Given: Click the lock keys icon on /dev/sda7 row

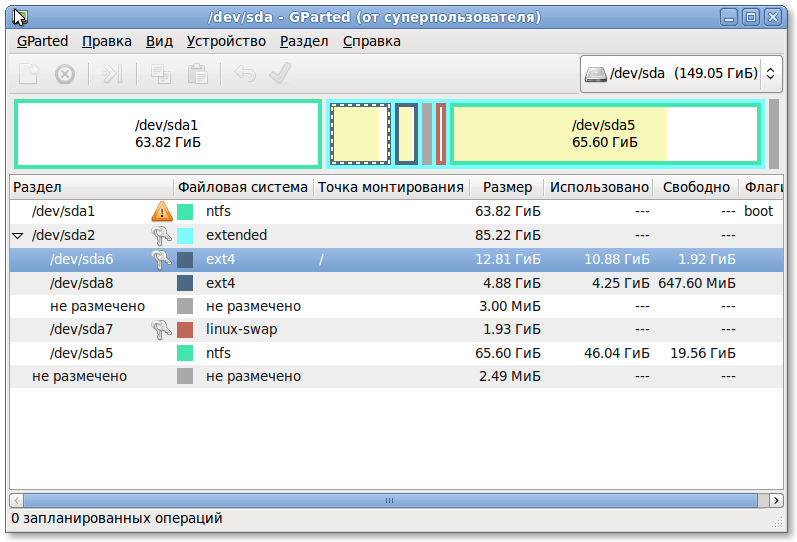Looking at the screenshot, I should (162, 329).
